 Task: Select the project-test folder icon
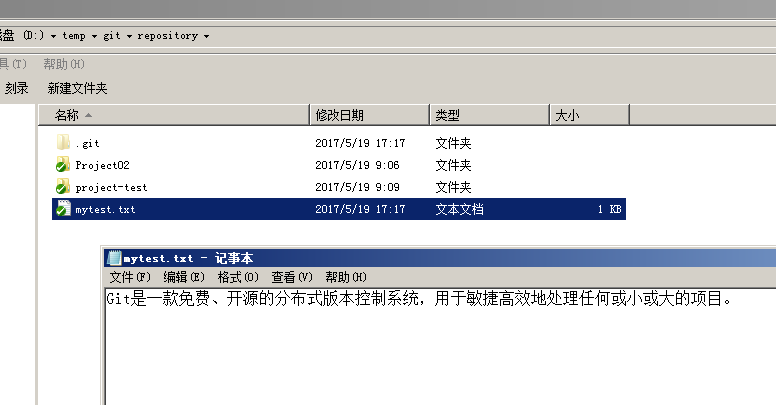tap(63, 187)
